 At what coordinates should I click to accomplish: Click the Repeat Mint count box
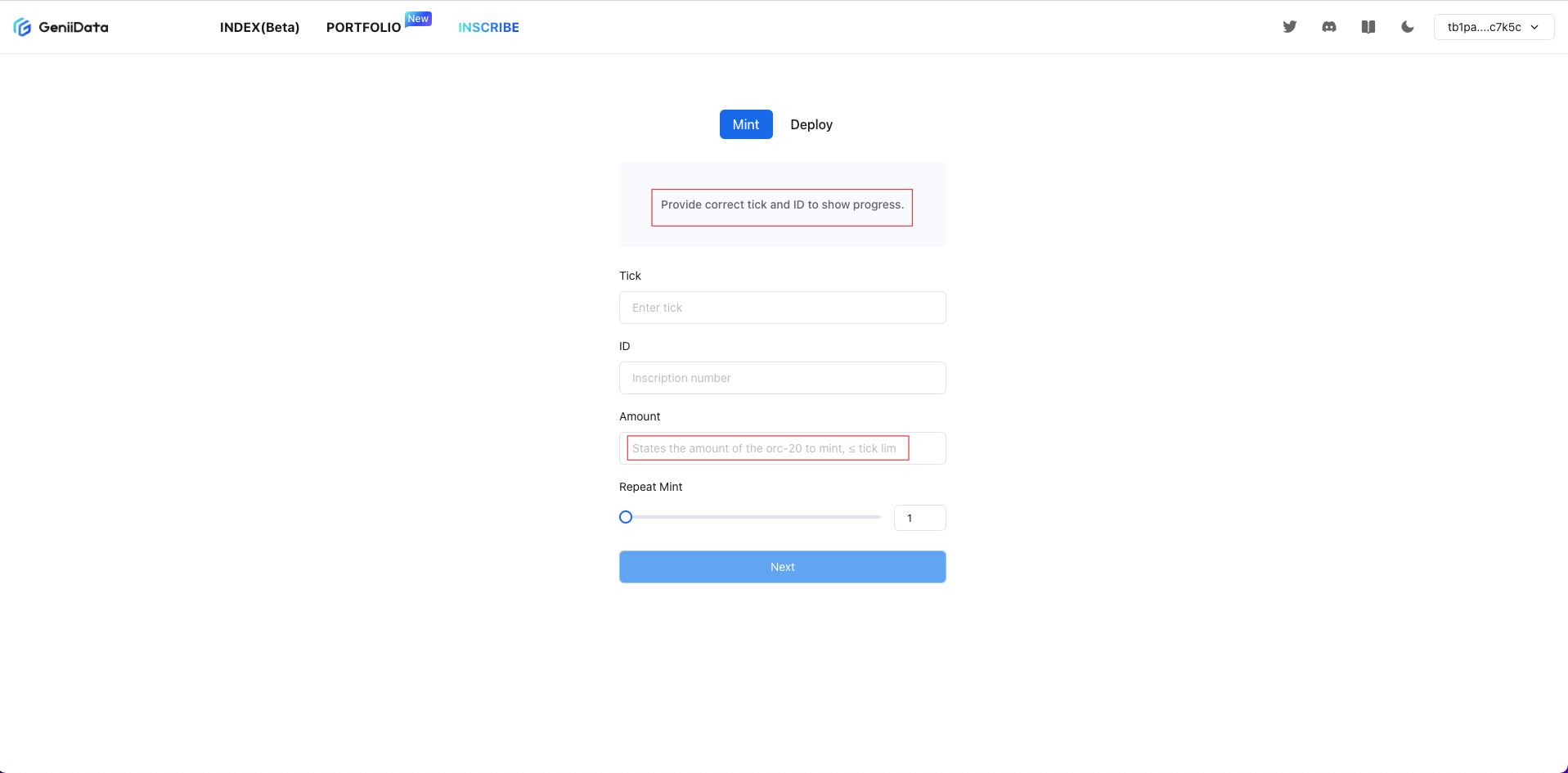pos(919,518)
